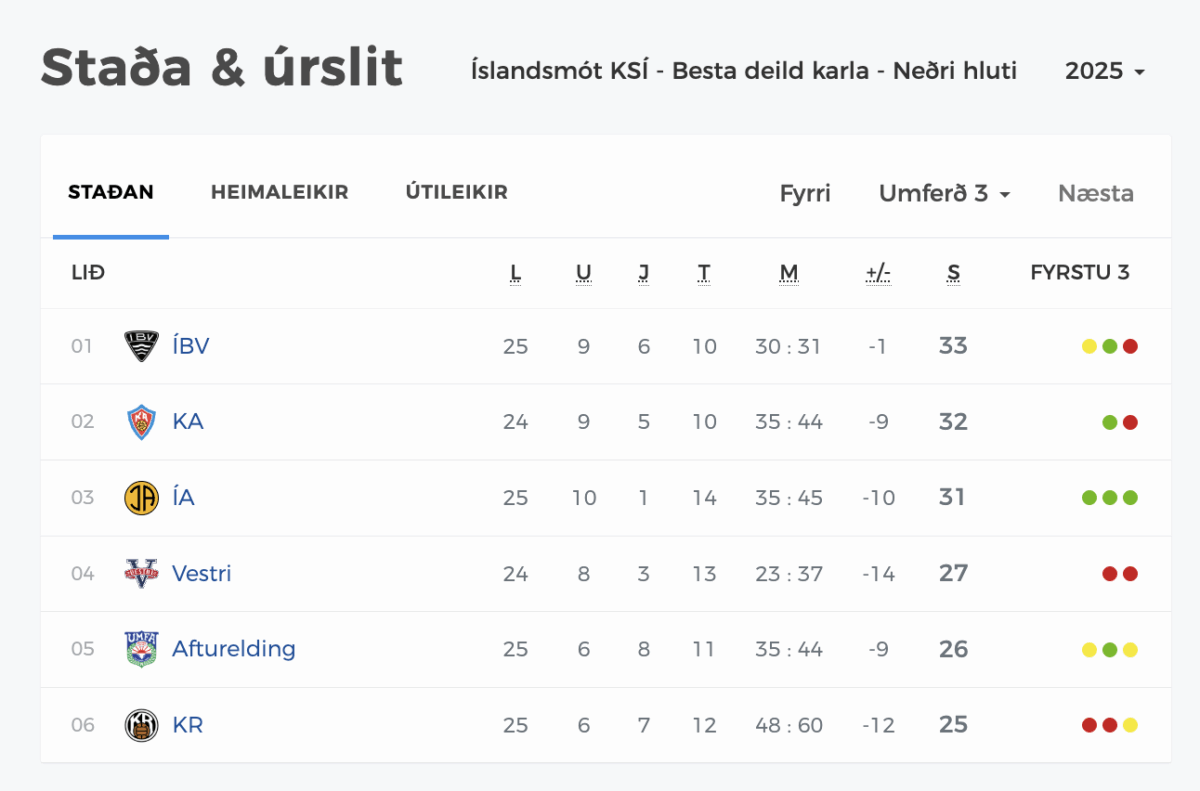This screenshot has width=1200, height=791.
Task: Click the M goals column header
Action: [789, 273]
